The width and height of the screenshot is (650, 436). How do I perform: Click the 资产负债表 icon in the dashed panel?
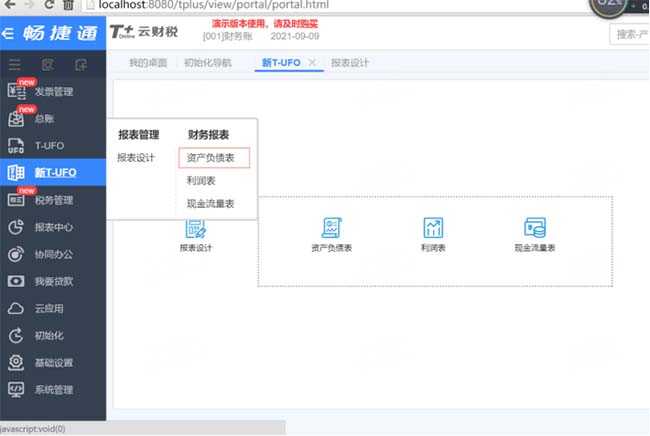pos(331,228)
